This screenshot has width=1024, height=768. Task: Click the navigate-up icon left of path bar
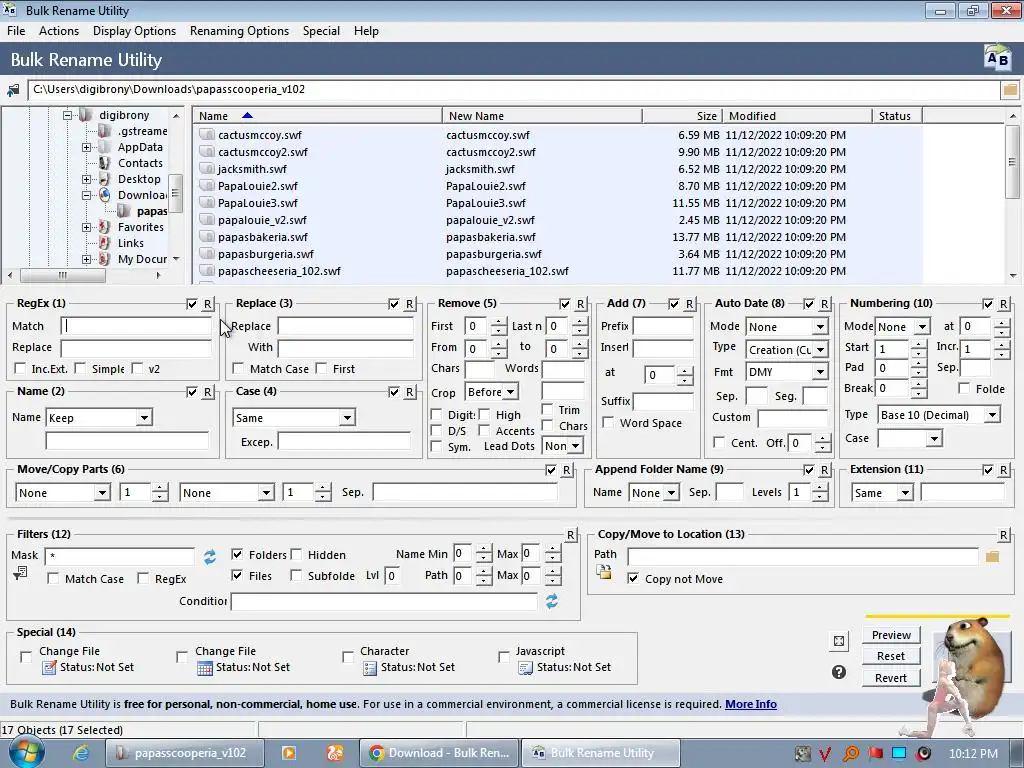point(13,89)
